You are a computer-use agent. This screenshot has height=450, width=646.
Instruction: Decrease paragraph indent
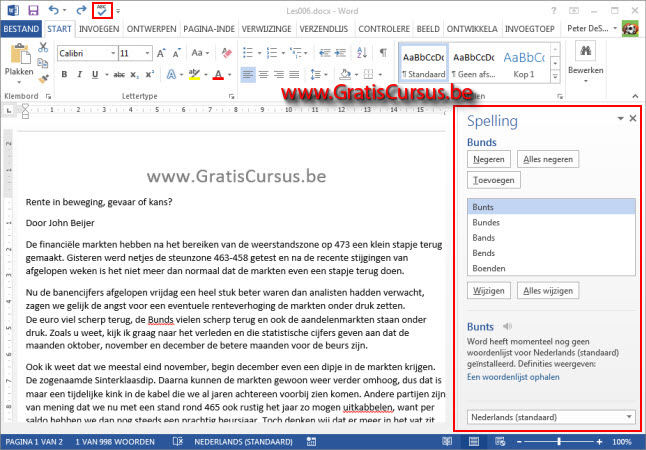coord(325,53)
